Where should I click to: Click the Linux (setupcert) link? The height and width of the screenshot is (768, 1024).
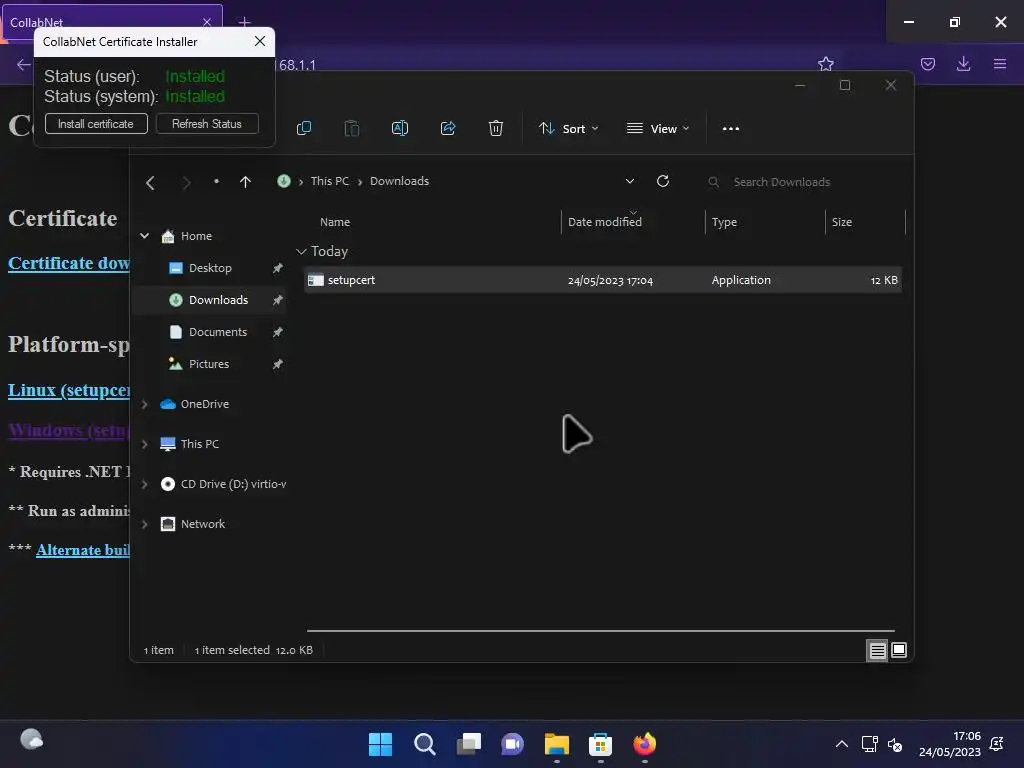click(69, 390)
